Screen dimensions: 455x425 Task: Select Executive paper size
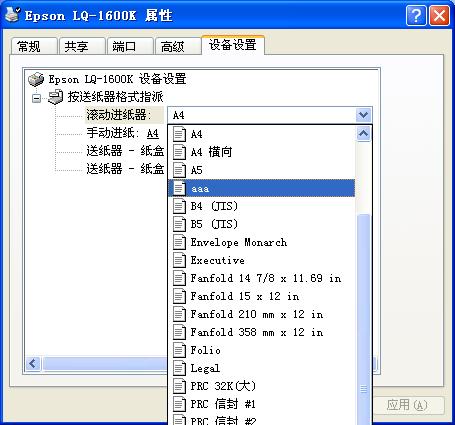262,260
